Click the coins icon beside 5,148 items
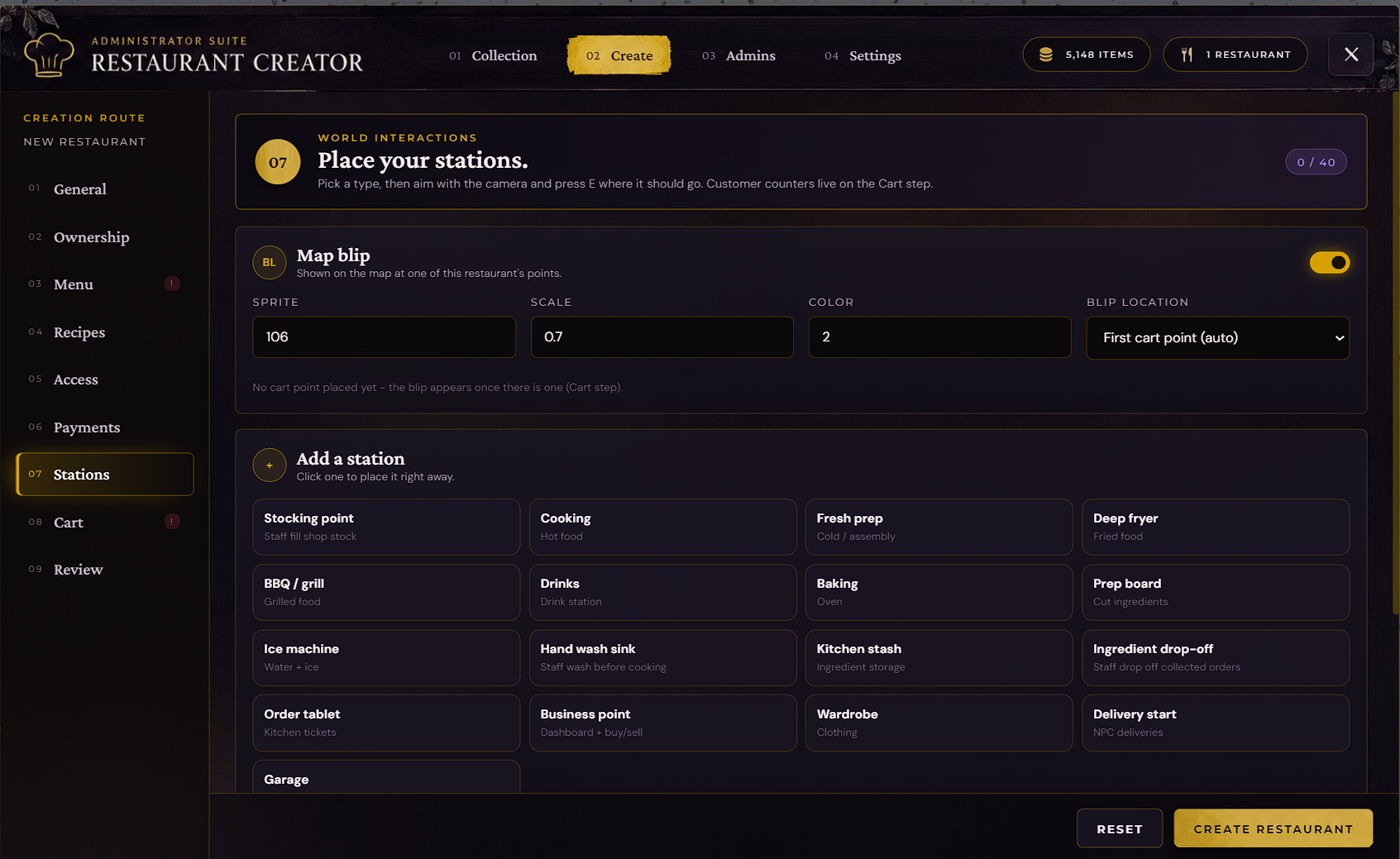 pyautogui.click(x=1046, y=55)
